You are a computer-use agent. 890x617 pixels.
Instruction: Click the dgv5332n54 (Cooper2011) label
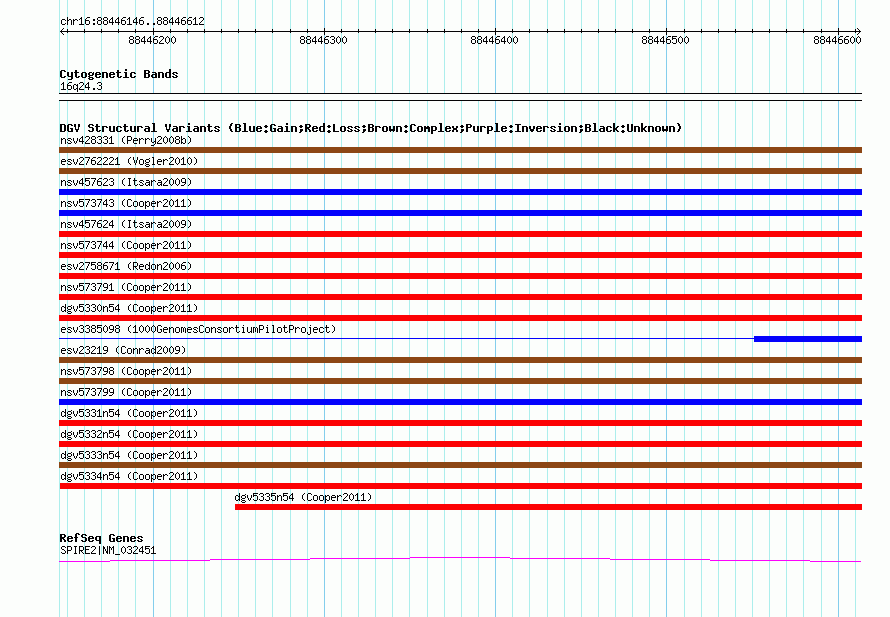click(129, 434)
